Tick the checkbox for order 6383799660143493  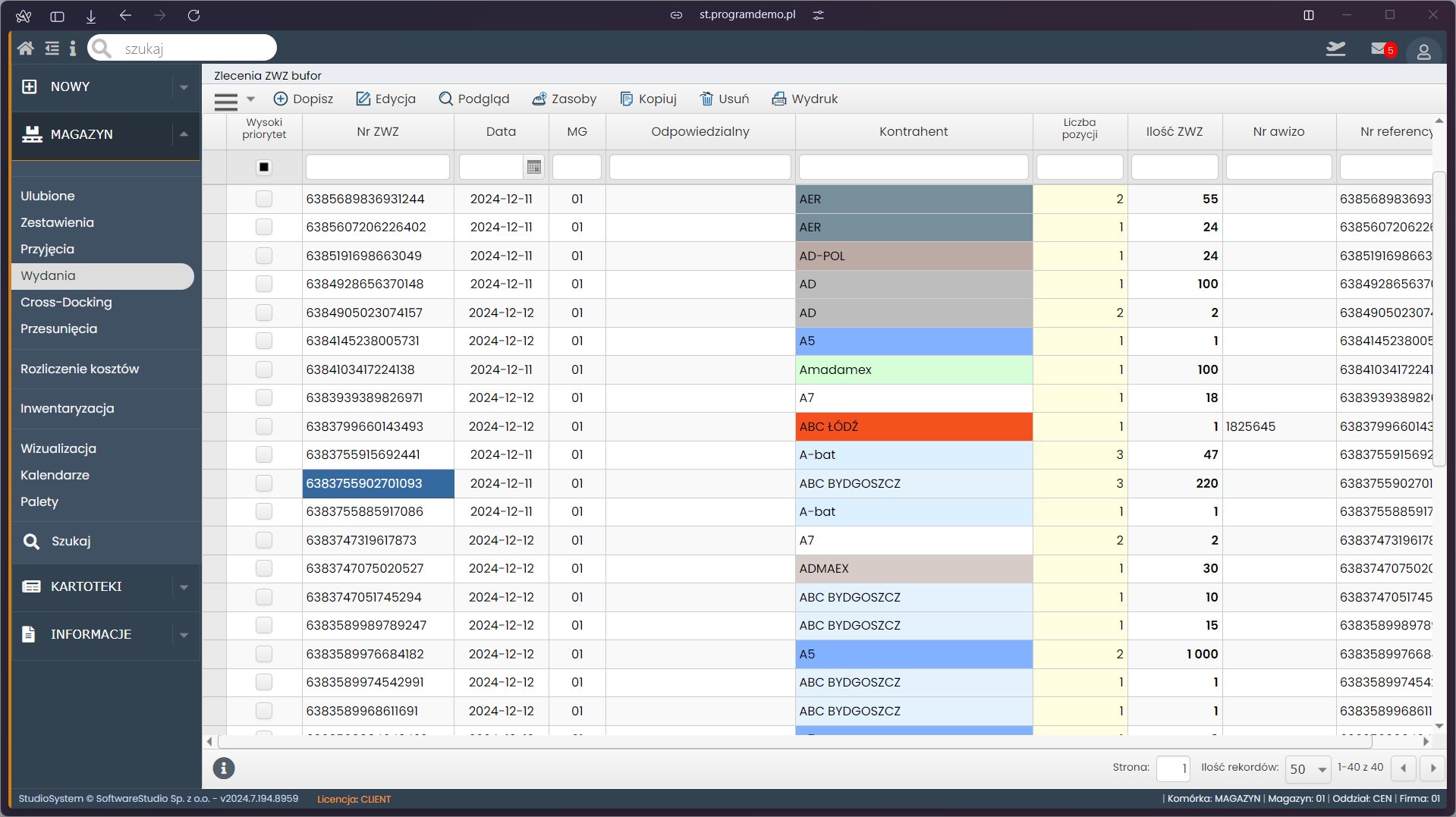tap(264, 426)
